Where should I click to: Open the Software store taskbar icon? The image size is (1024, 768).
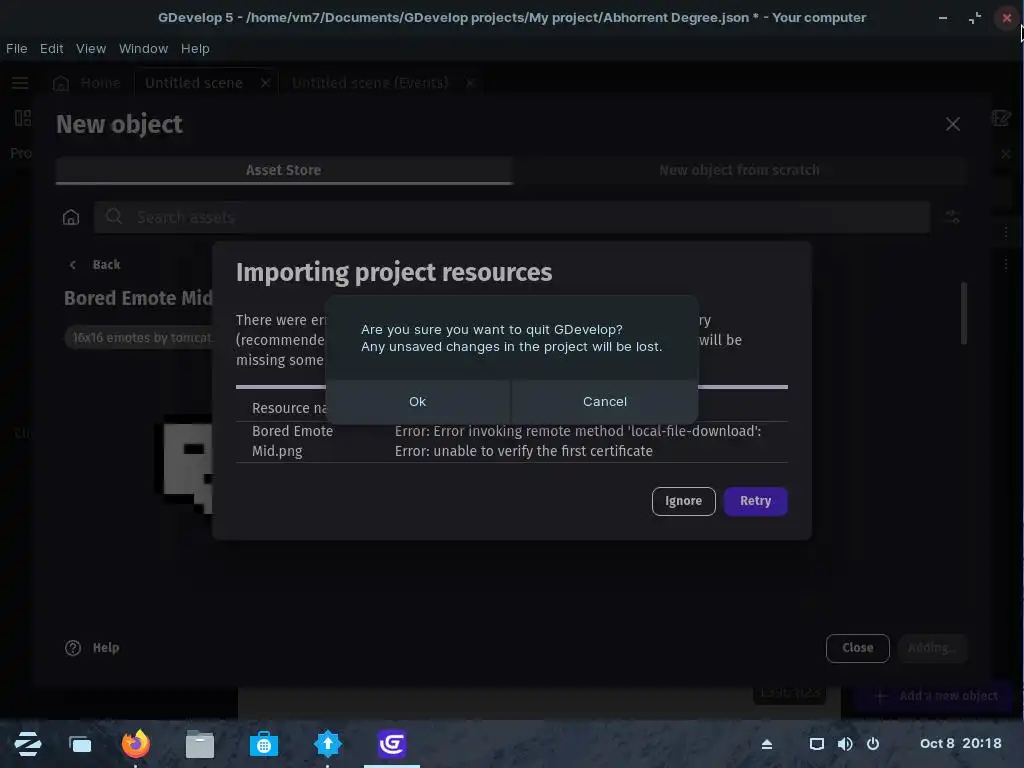click(264, 744)
